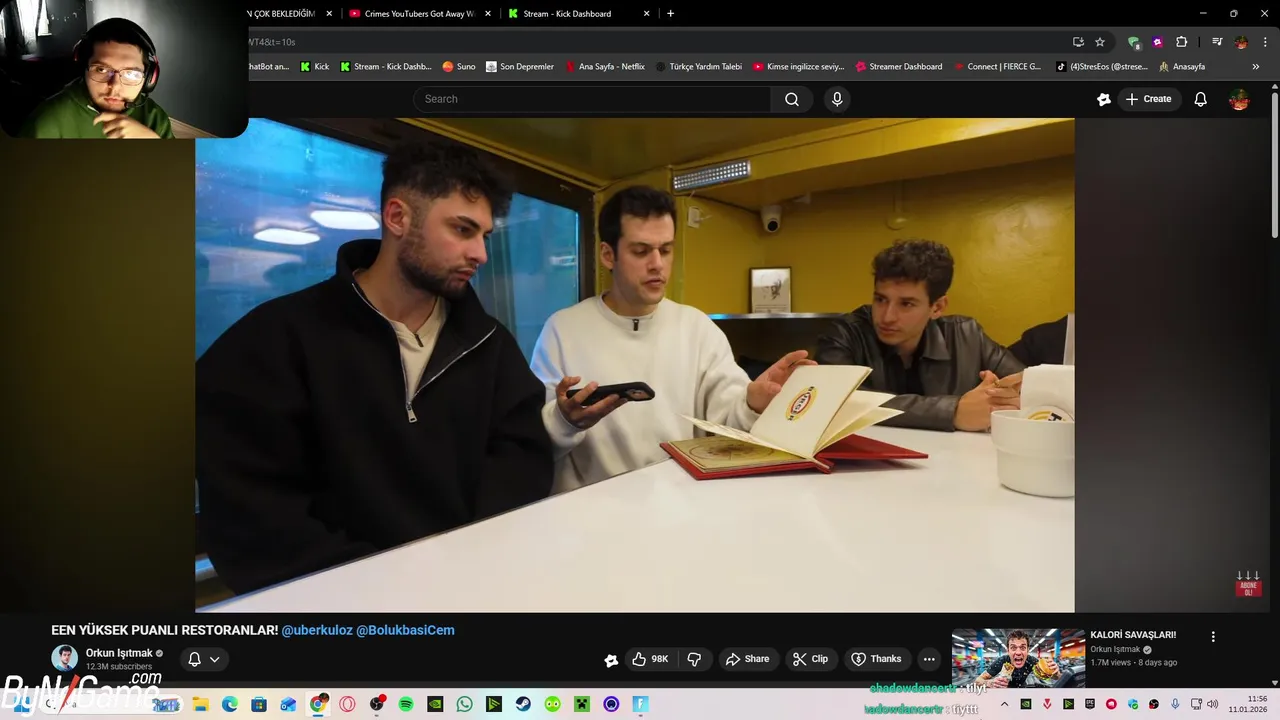Click the playing video frame
Image resolution: width=1280 pixels, height=720 pixels.
pyautogui.click(x=635, y=365)
